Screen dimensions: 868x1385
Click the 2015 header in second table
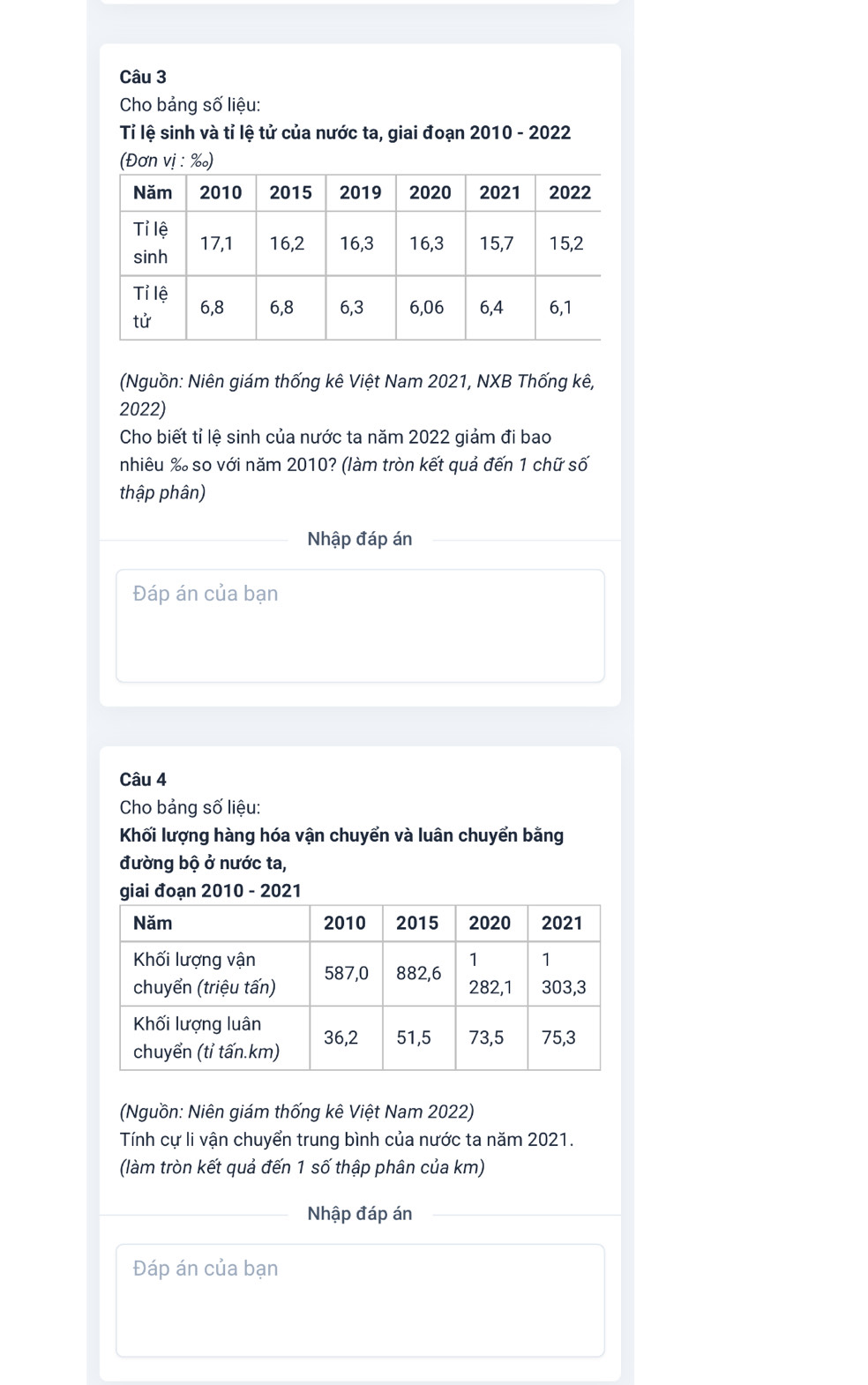pos(417,924)
